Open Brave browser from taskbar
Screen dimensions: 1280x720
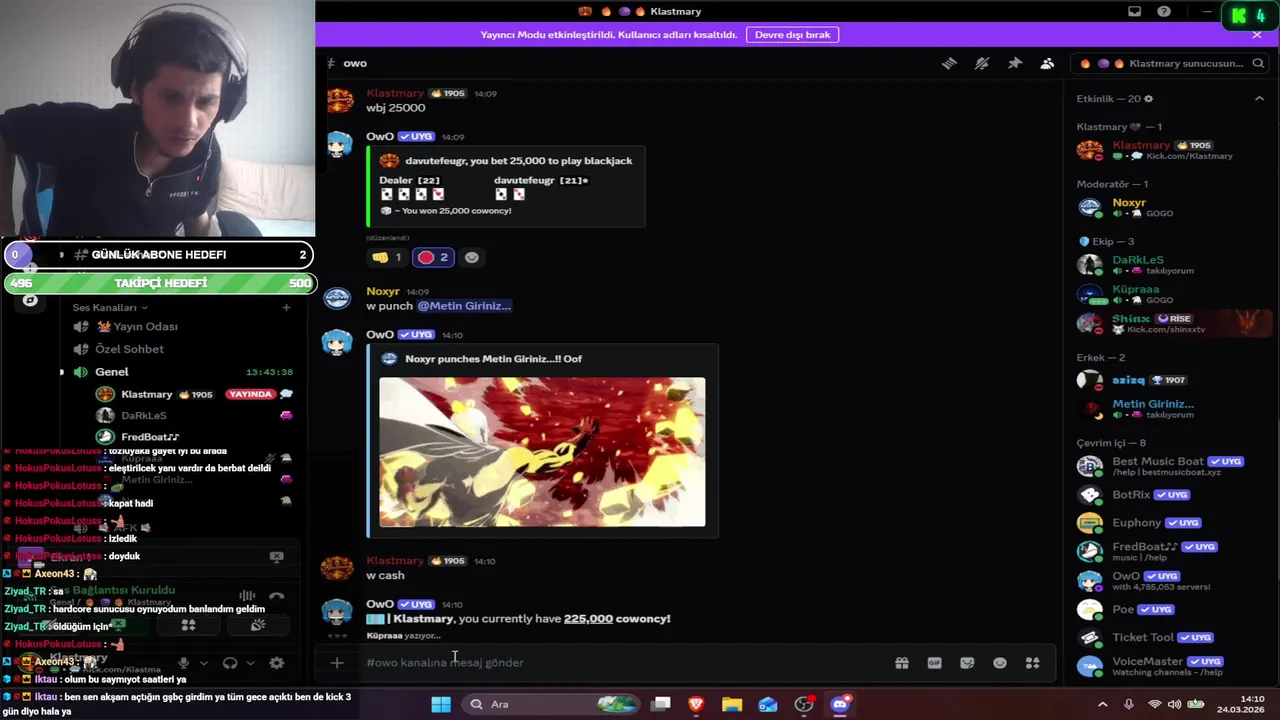point(696,704)
